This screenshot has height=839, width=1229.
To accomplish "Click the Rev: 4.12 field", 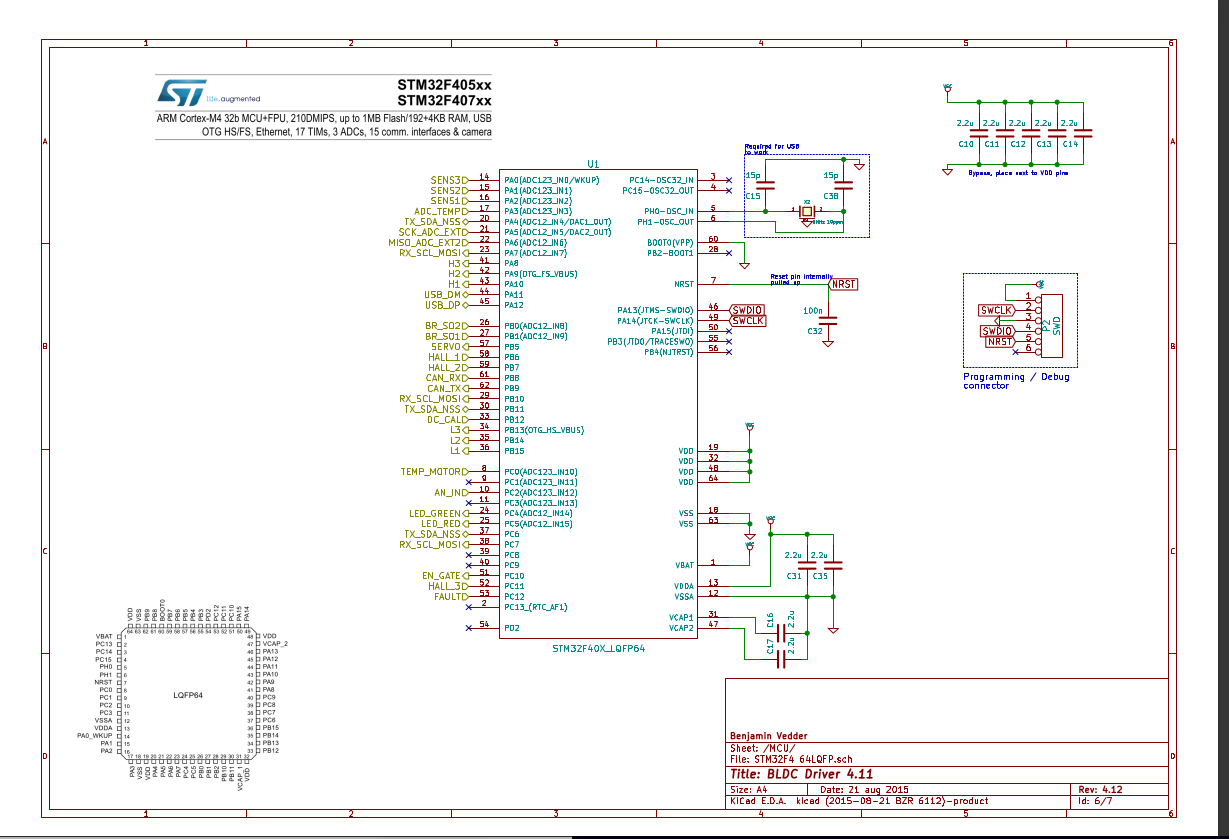I will pos(1102,788).
